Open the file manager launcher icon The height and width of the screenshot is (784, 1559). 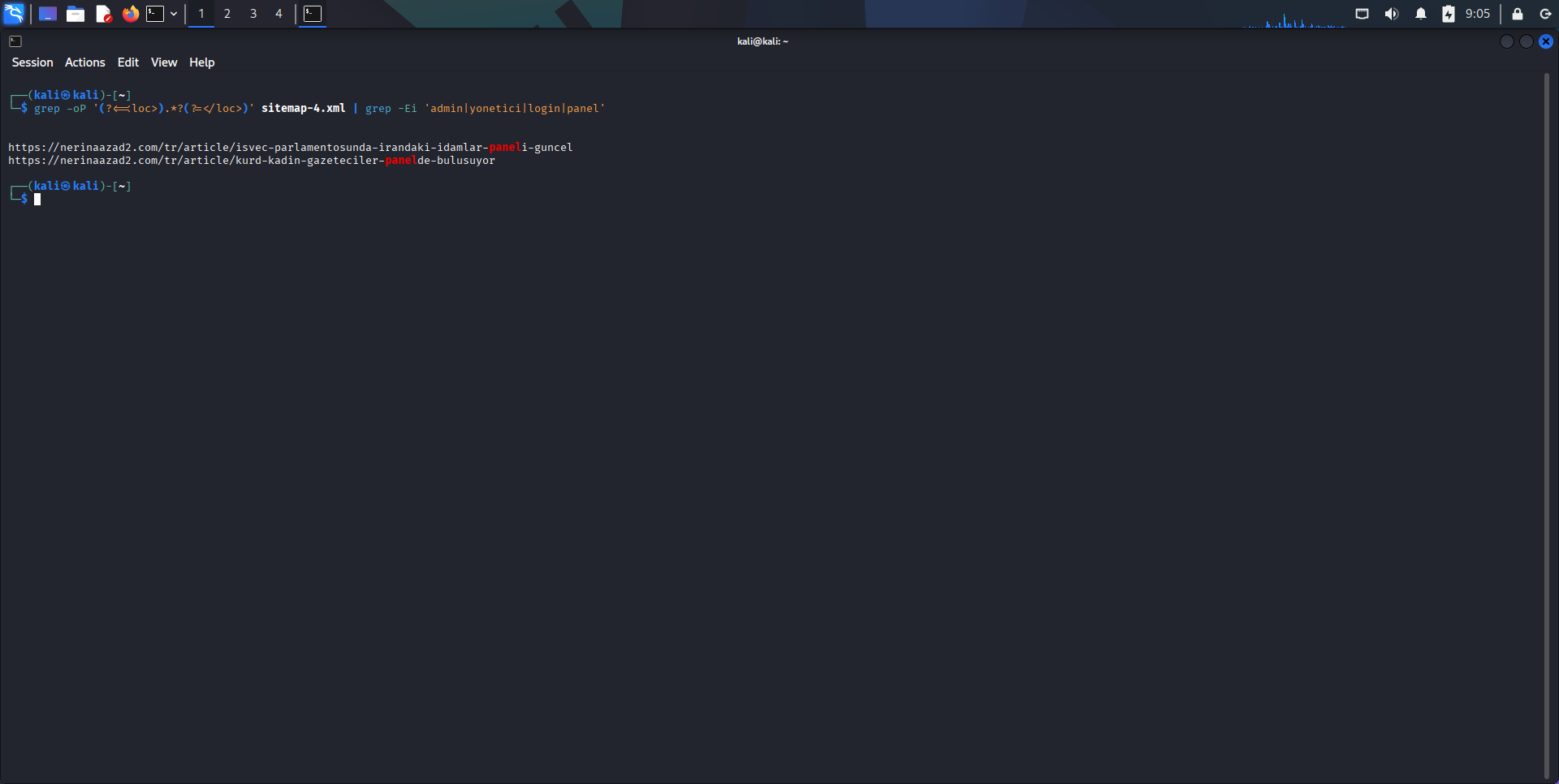tap(76, 14)
